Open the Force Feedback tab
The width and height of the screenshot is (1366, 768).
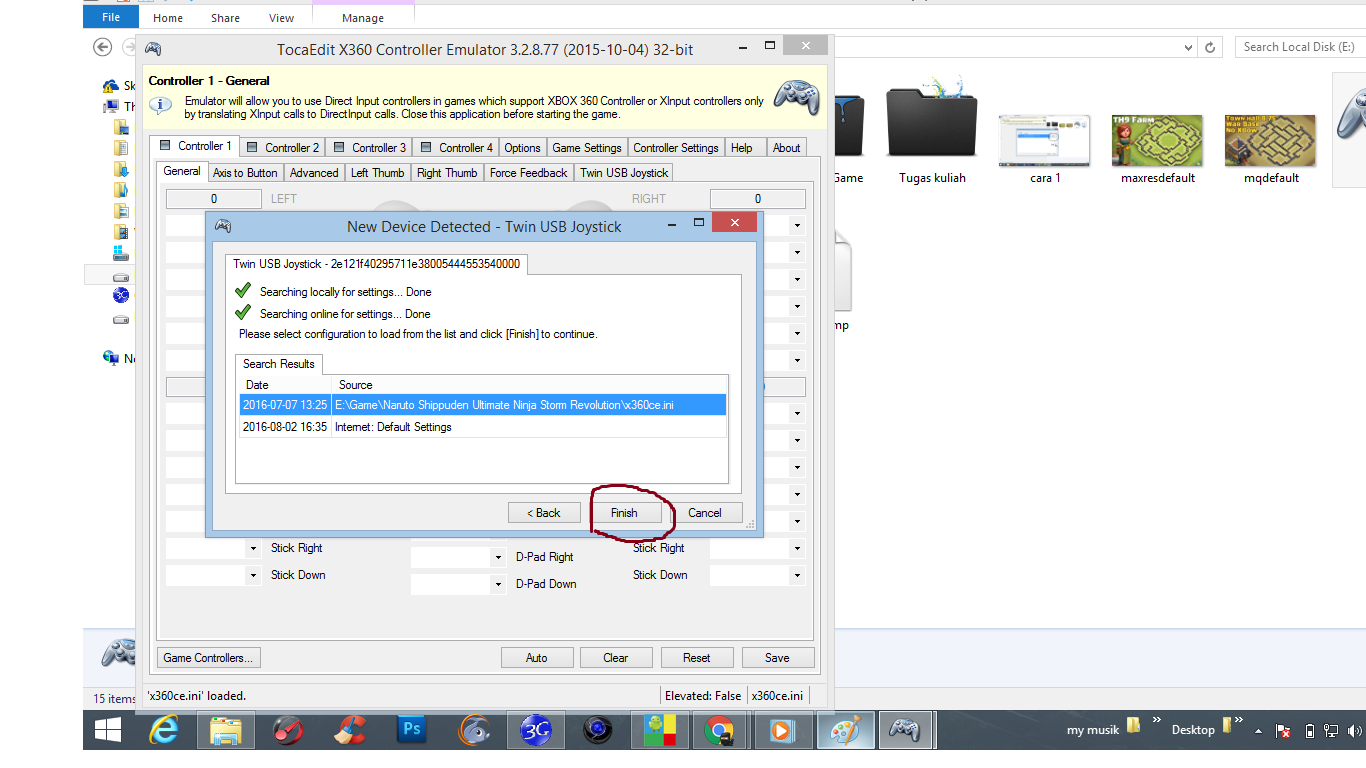pos(528,172)
